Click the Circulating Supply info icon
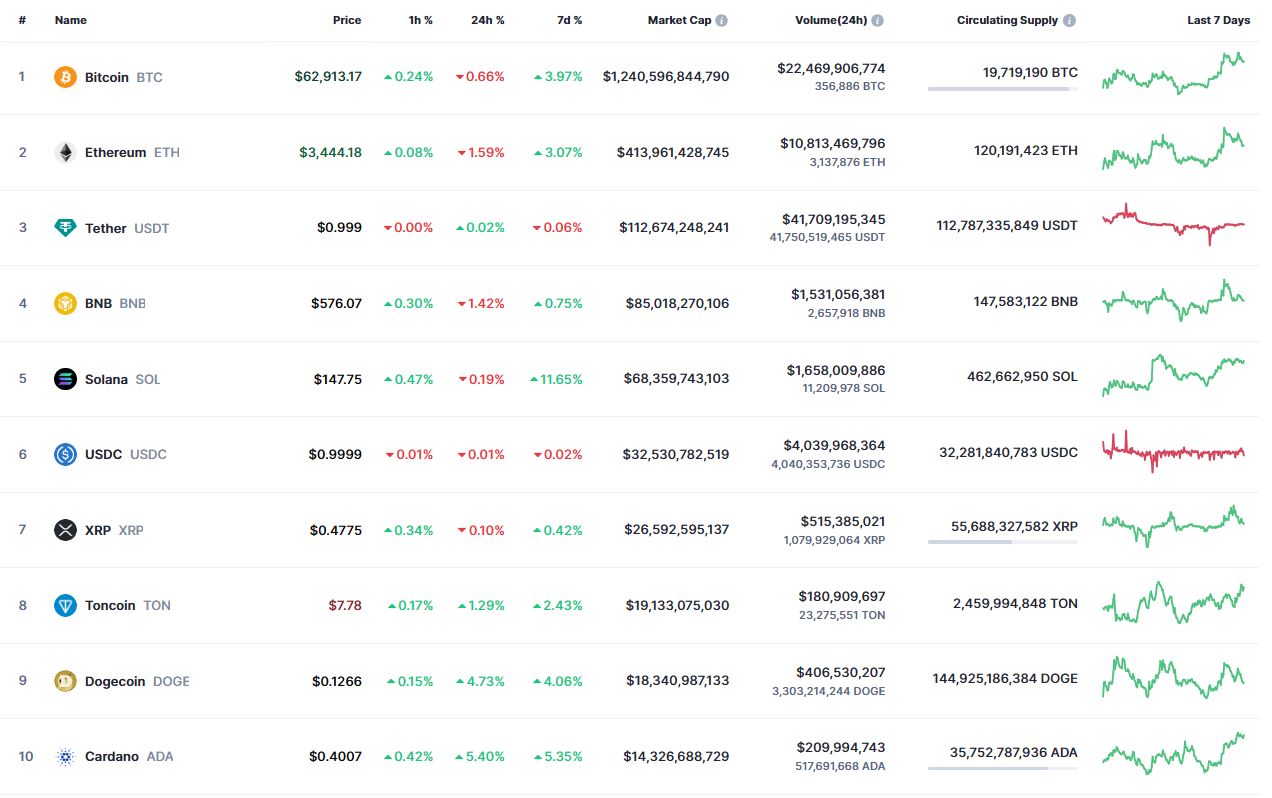The height and width of the screenshot is (798, 1272). 1070,20
